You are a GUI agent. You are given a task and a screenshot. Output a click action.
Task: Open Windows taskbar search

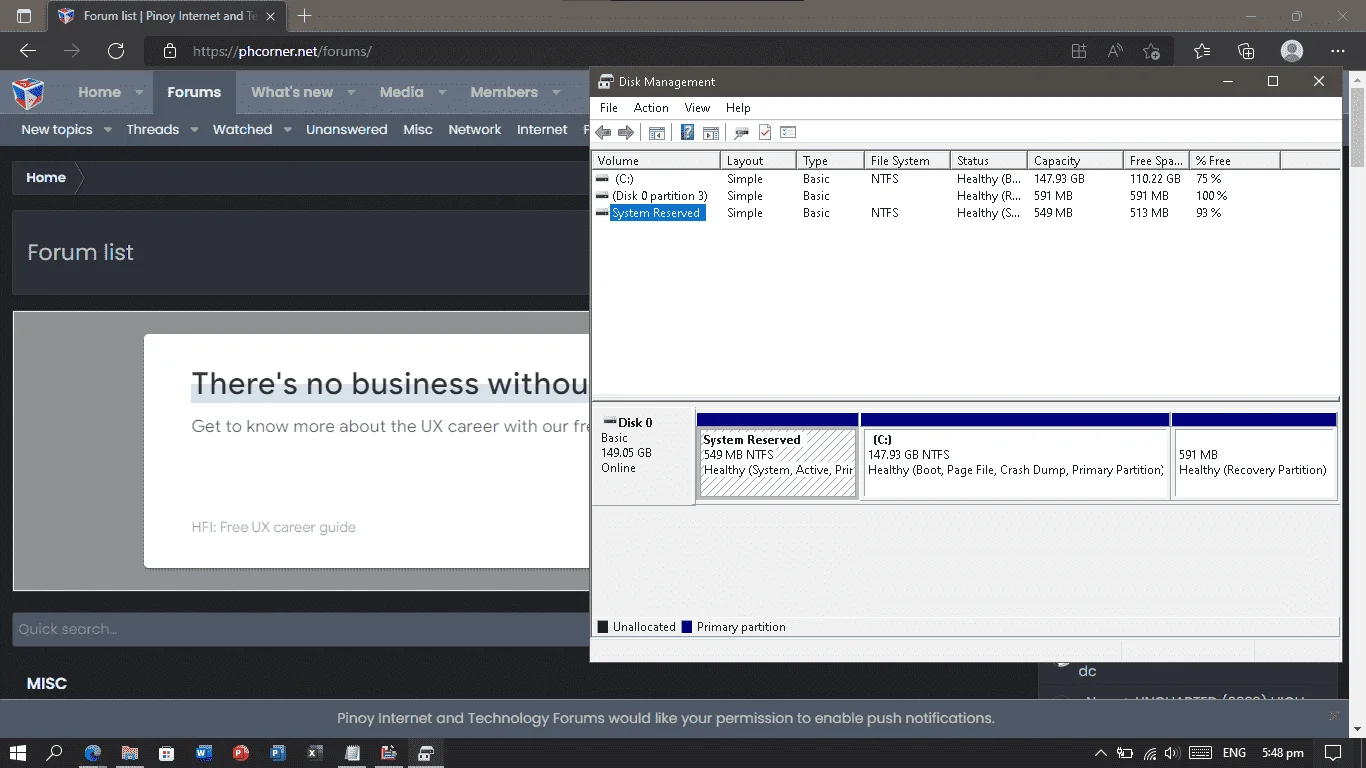(x=55, y=753)
